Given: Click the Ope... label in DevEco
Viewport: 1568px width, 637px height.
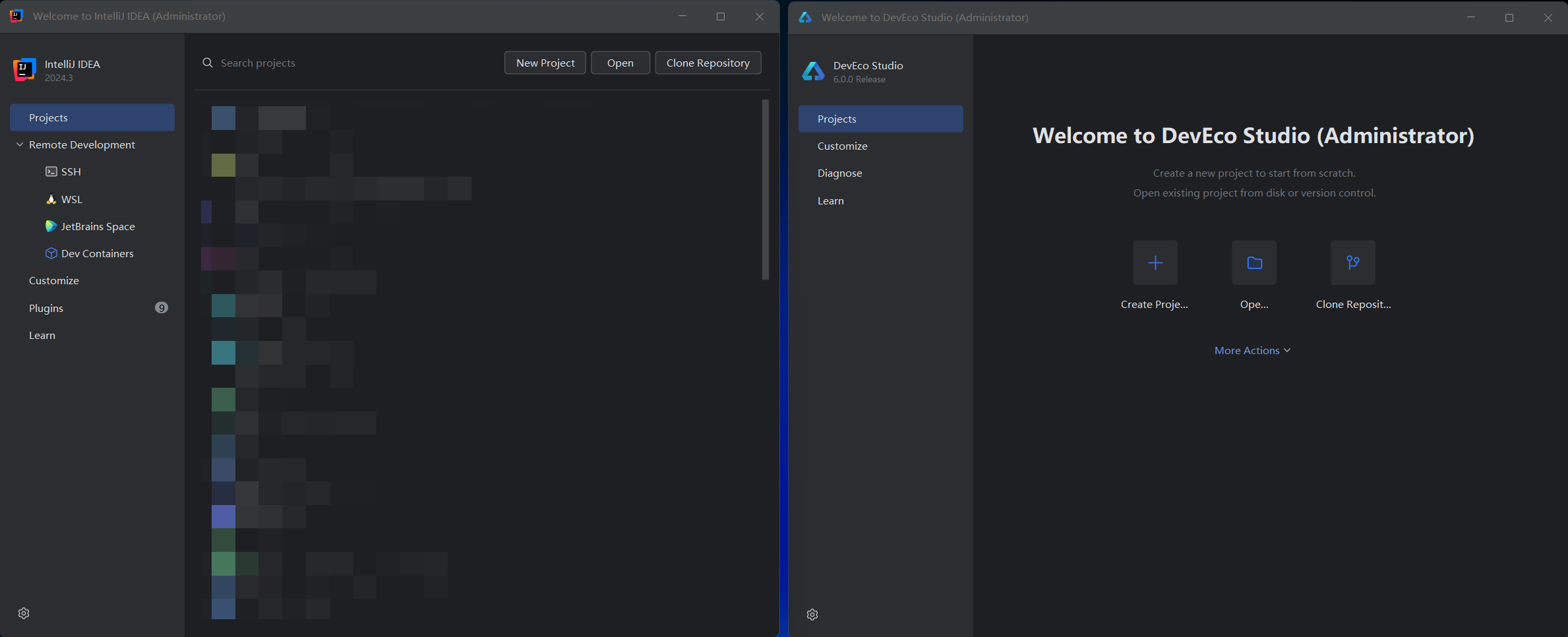Looking at the screenshot, I should (1254, 304).
